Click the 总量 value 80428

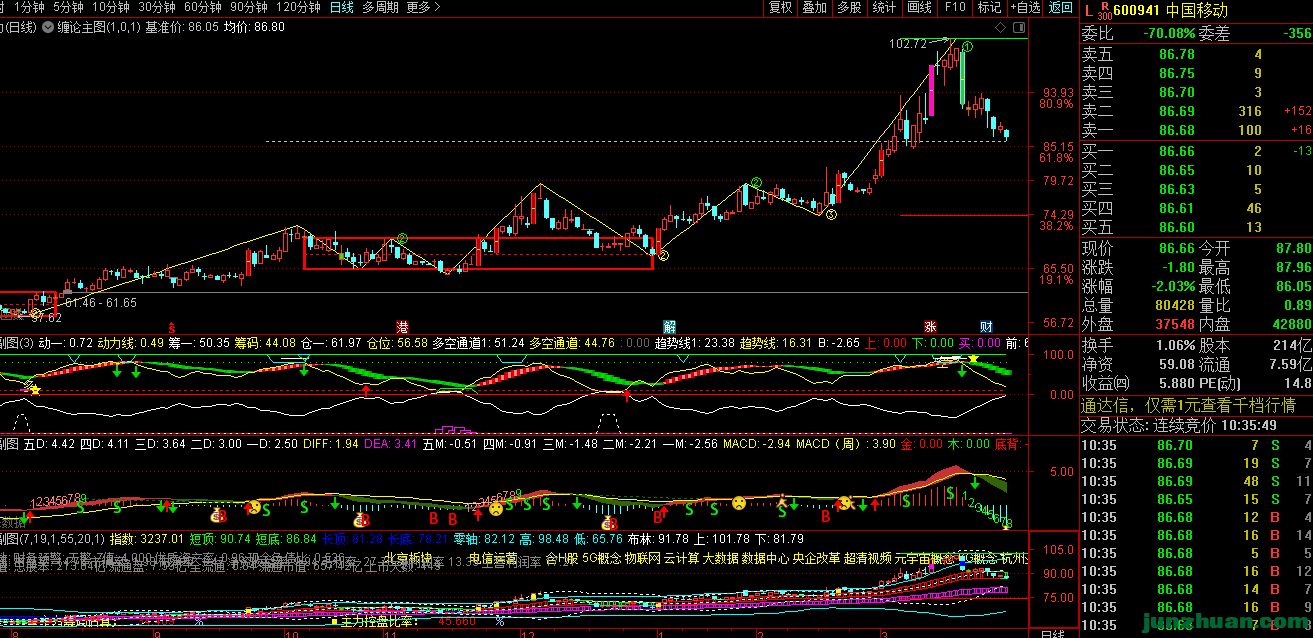pyautogui.click(x=1174, y=305)
